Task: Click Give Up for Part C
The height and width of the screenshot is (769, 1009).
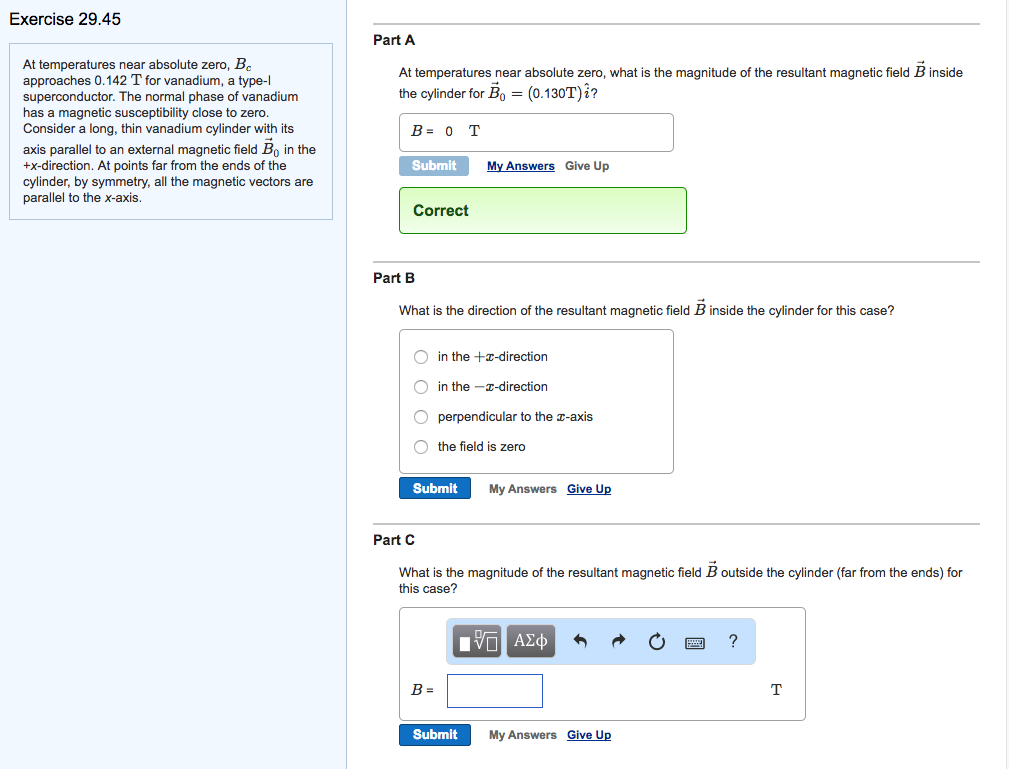Action: click(x=588, y=734)
